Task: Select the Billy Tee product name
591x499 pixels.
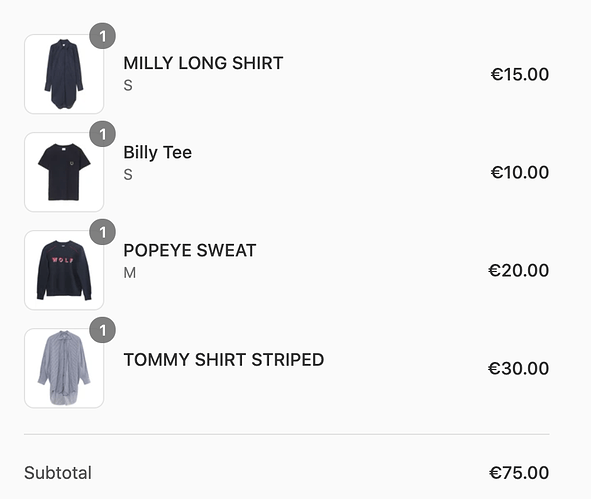Action: [x=158, y=153]
